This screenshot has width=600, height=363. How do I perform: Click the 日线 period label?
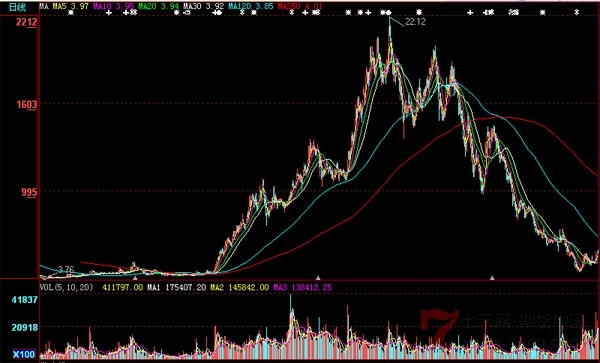[17, 7]
